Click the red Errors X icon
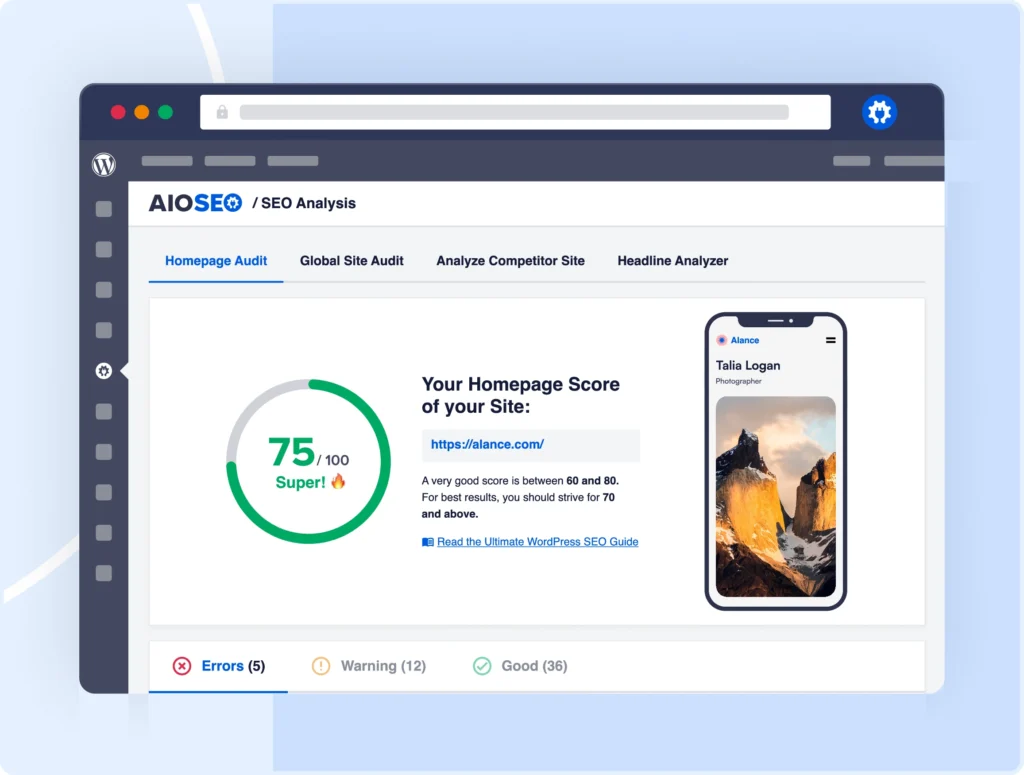 click(182, 666)
